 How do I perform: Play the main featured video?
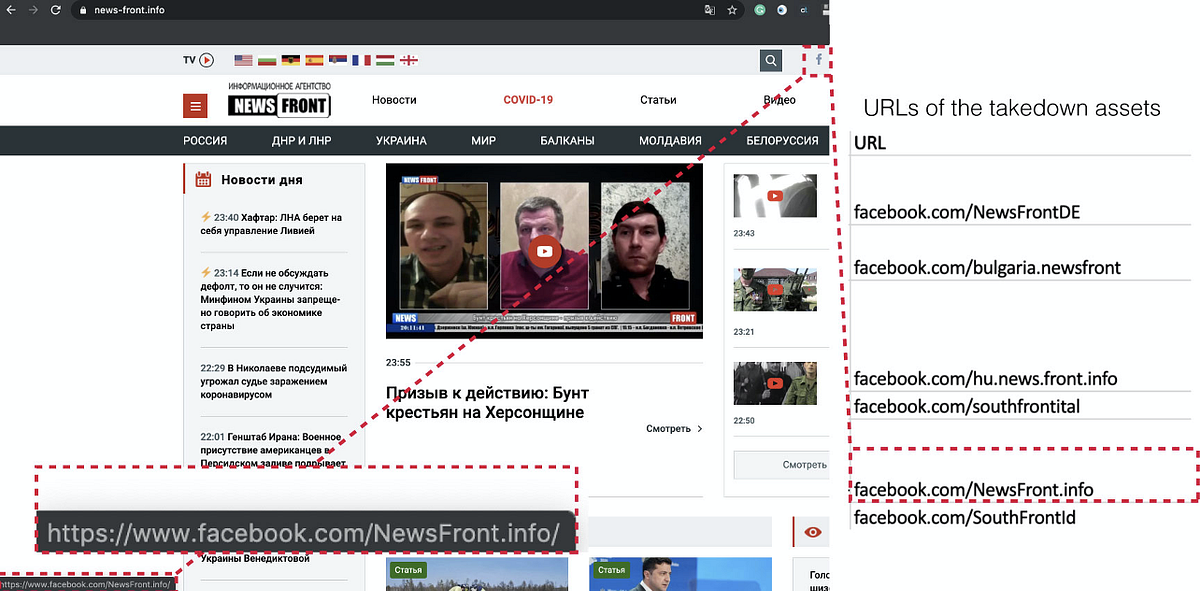click(544, 251)
